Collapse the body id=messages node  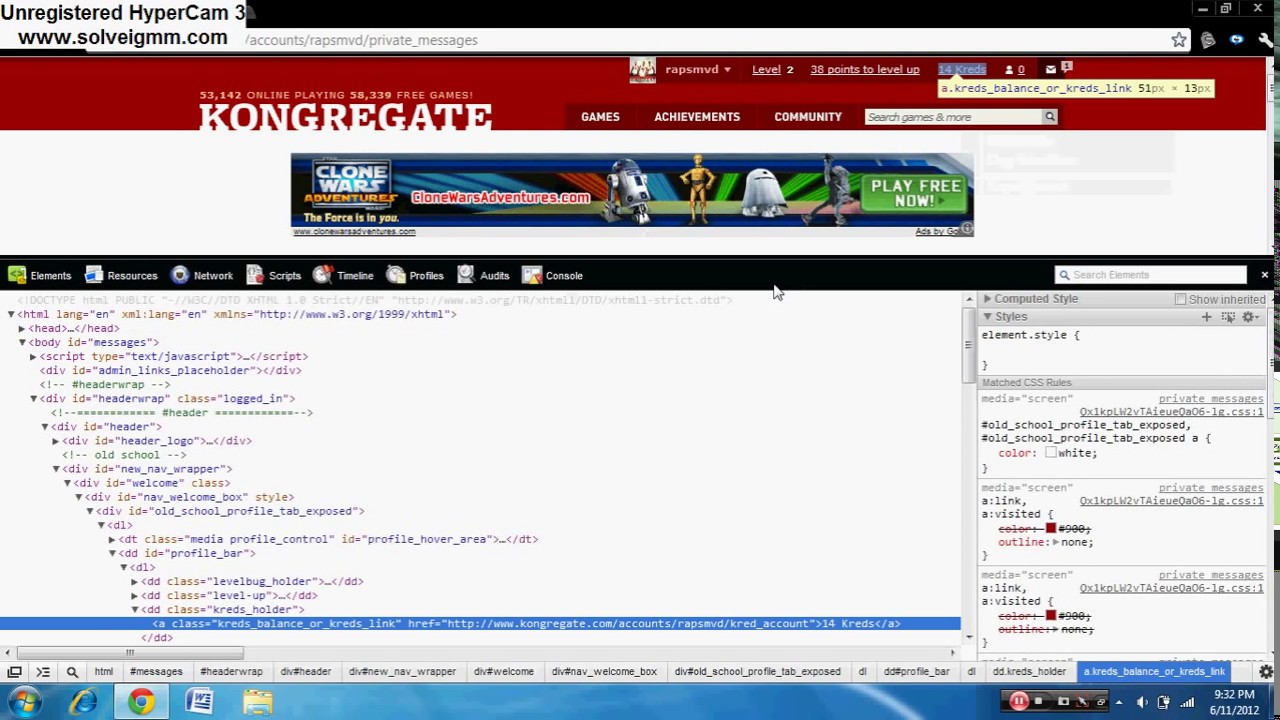22,342
